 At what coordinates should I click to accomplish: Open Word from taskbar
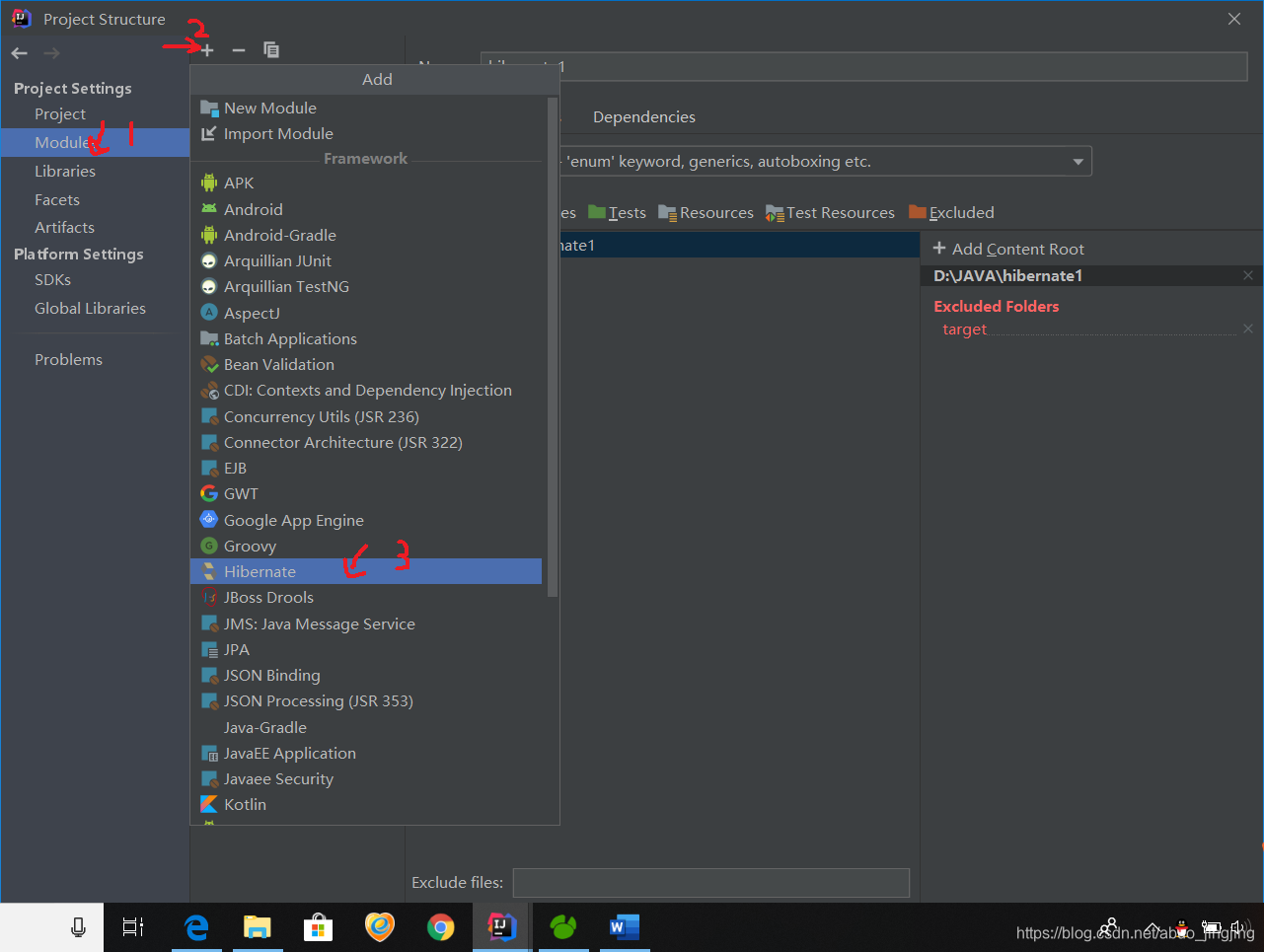(x=625, y=927)
